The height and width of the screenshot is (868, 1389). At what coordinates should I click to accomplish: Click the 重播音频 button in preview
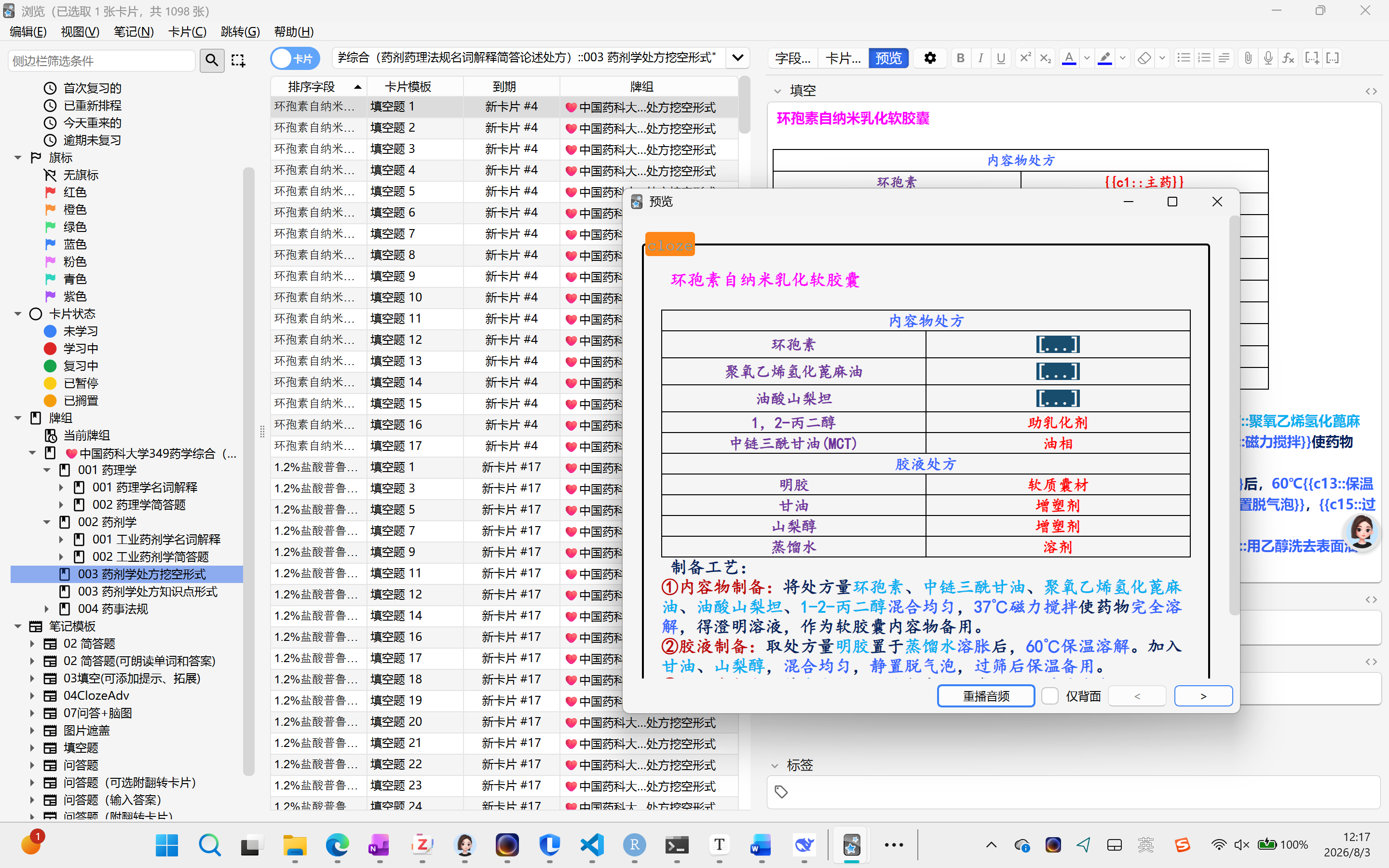pyautogui.click(x=985, y=696)
